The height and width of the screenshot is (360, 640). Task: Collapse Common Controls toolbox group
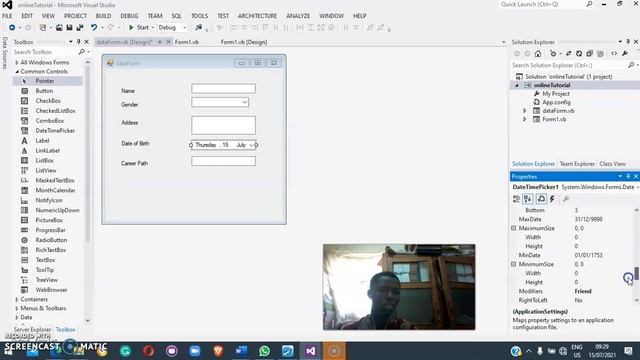click(x=17, y=71)
